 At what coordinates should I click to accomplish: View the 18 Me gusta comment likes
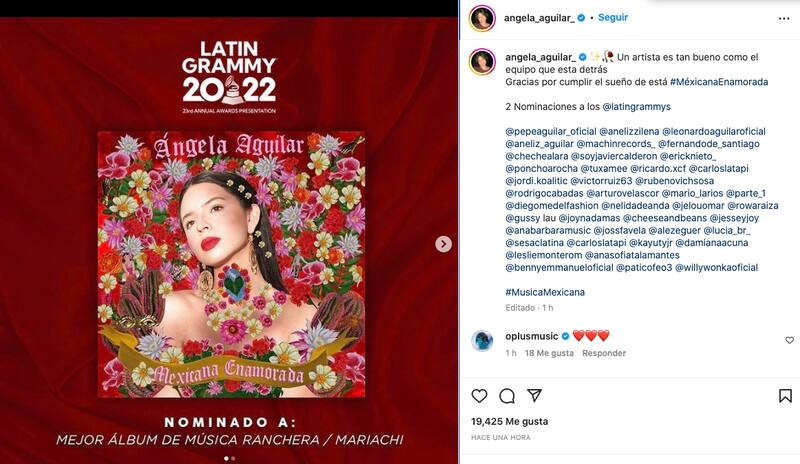549,353
